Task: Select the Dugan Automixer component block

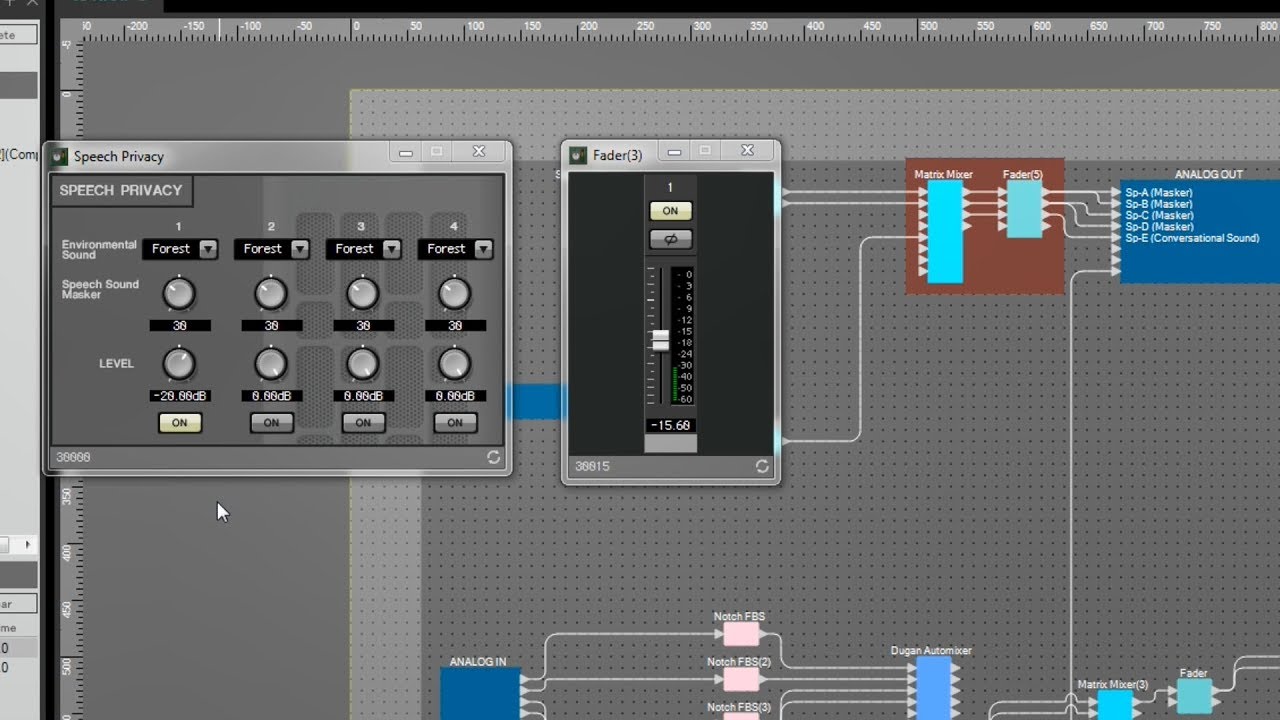Action: tap(934, 687)
